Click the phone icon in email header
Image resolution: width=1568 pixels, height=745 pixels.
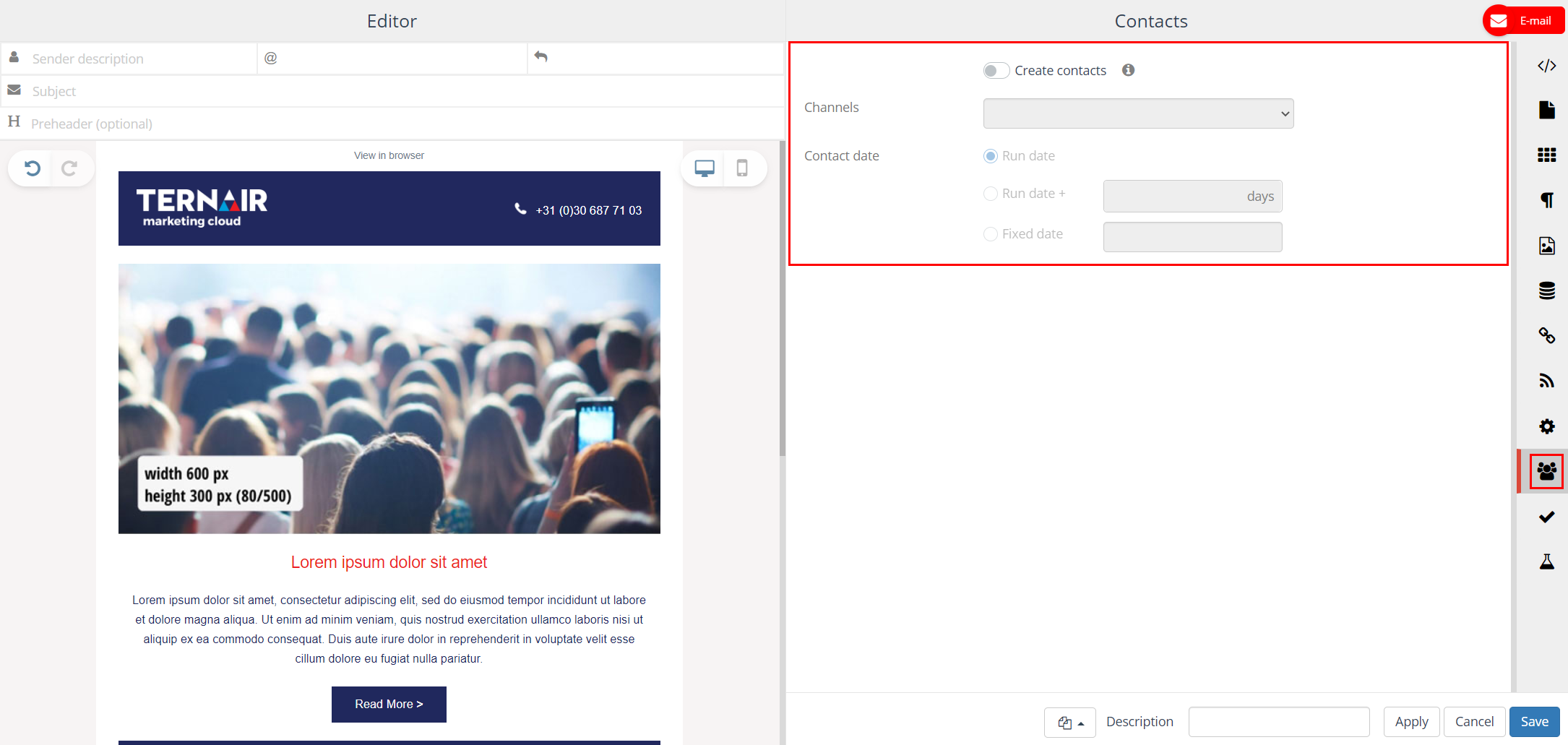520,209
